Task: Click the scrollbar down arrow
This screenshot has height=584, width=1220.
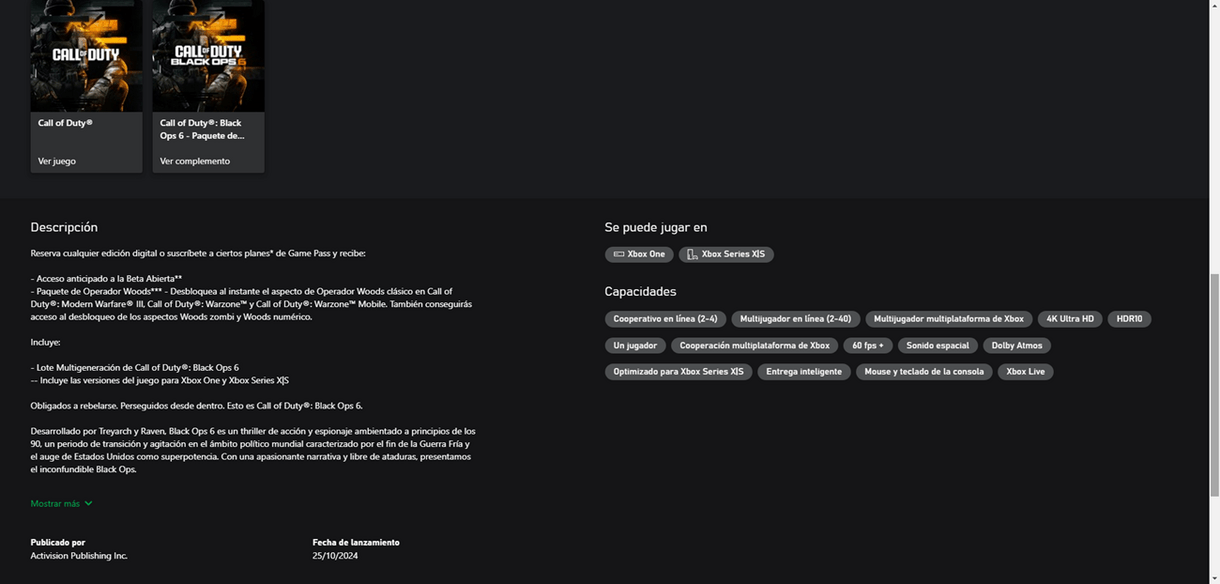Action: click(x=1214, y=578)
